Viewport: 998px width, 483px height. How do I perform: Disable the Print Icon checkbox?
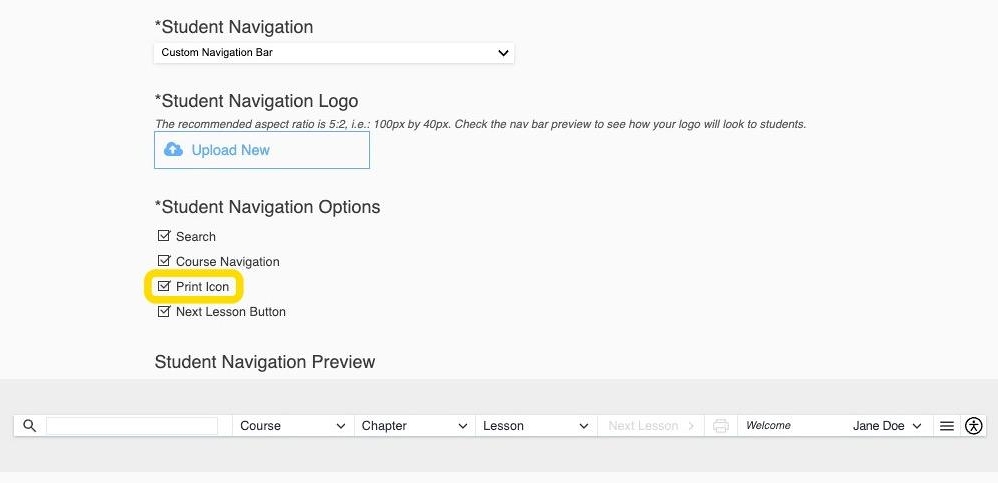(164, 286)
